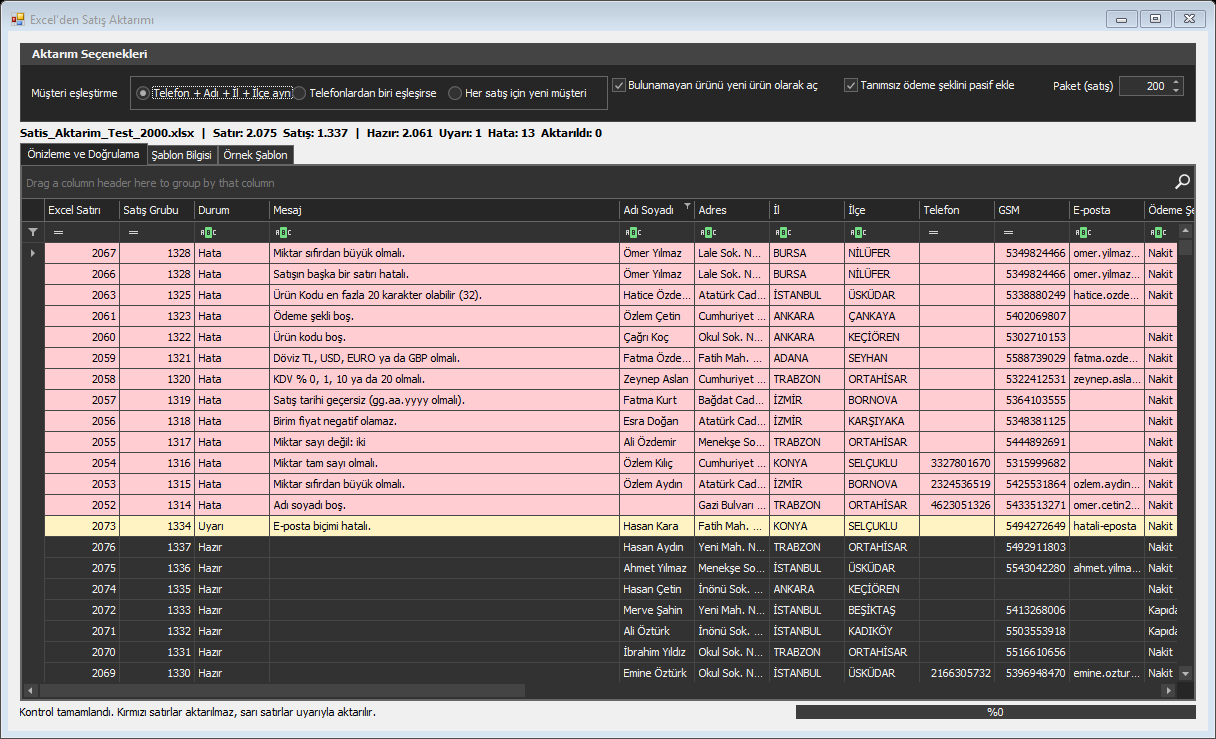Screen dimensions: 1216x739
Task: Toggle 'Tanımsız ödeme şeklini pasif ekle' checkbox
Action: 929,85
